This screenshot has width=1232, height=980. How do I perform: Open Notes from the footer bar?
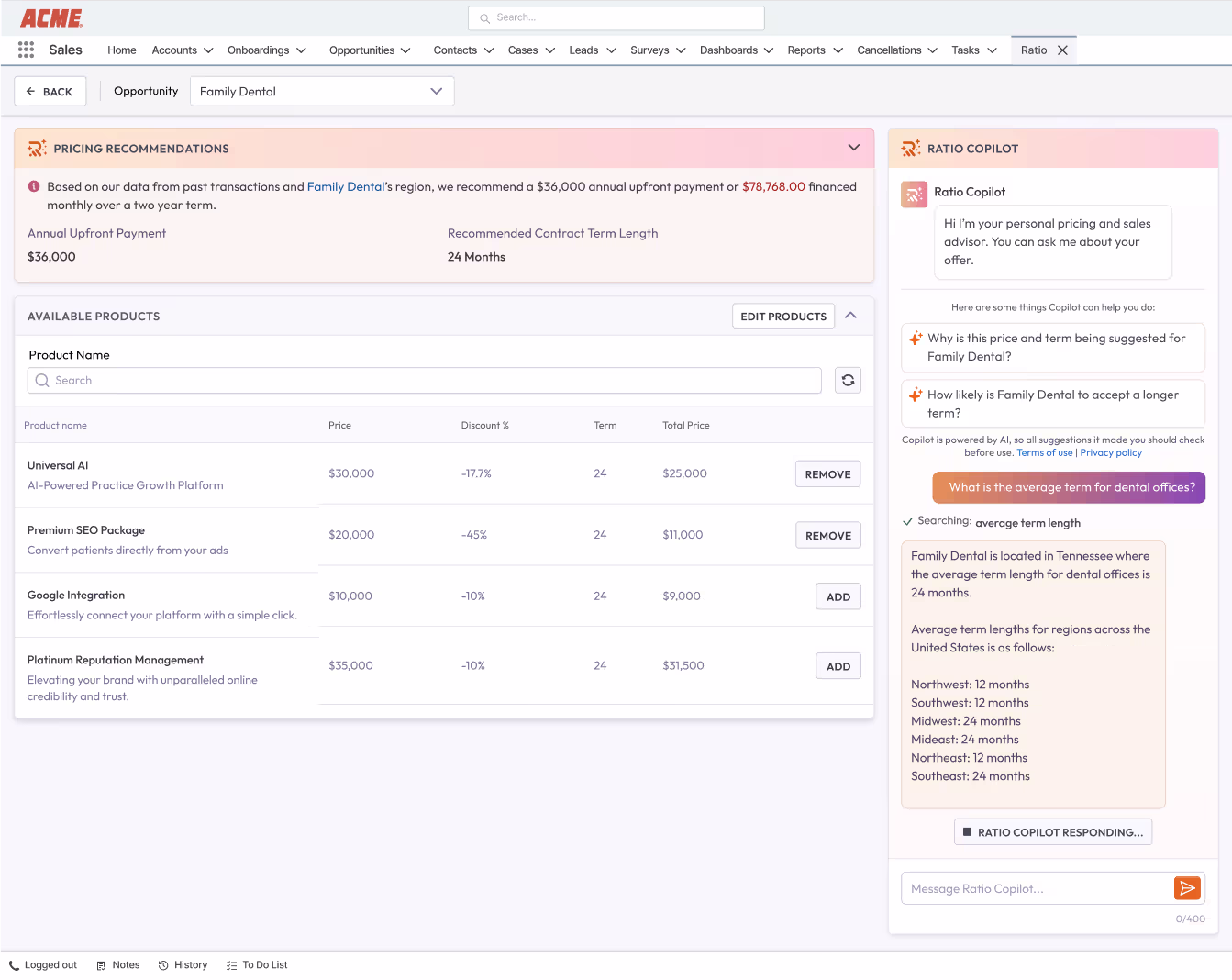[x=118, y=965]
